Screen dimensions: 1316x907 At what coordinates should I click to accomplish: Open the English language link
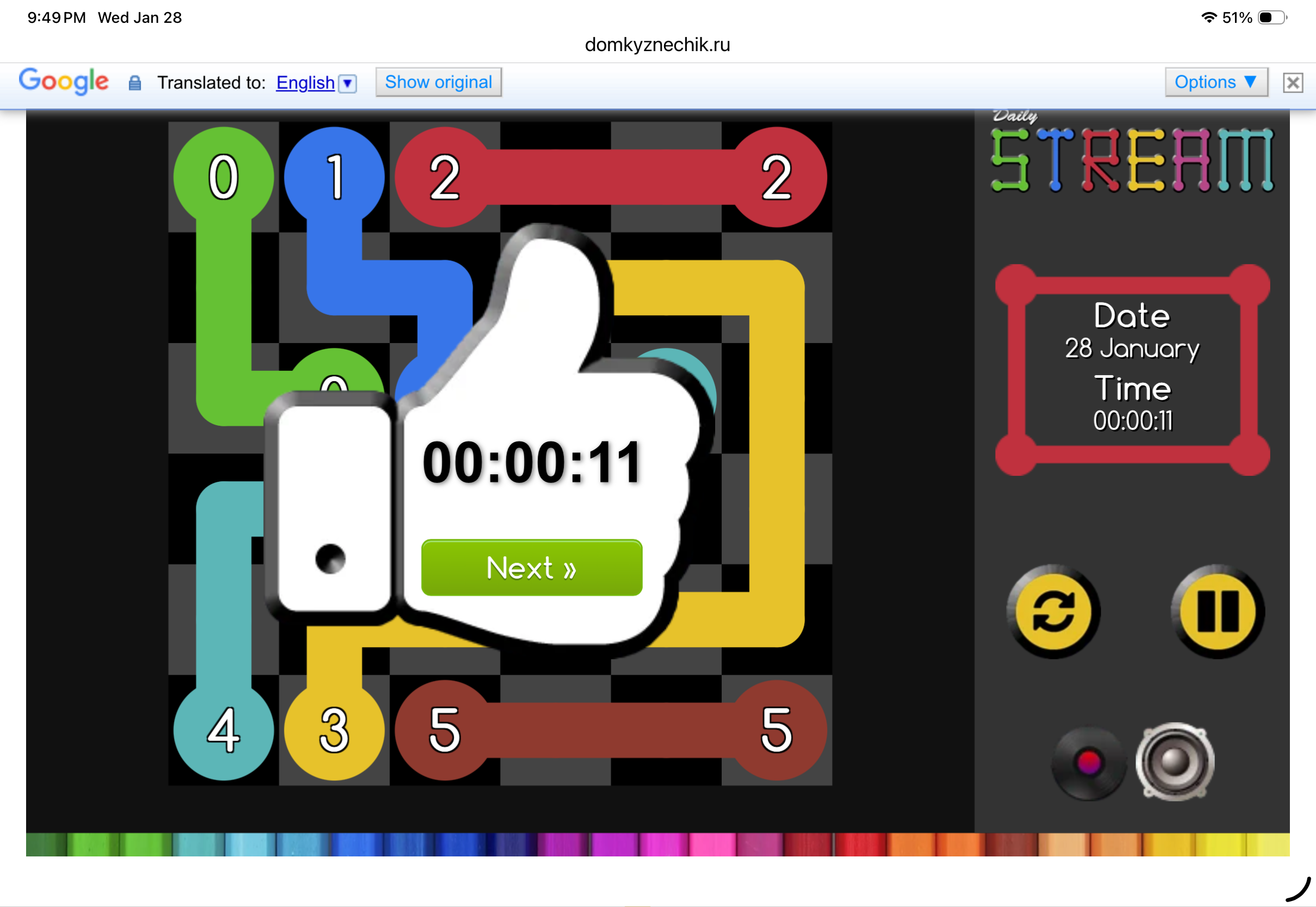click(x=305, y=83)
